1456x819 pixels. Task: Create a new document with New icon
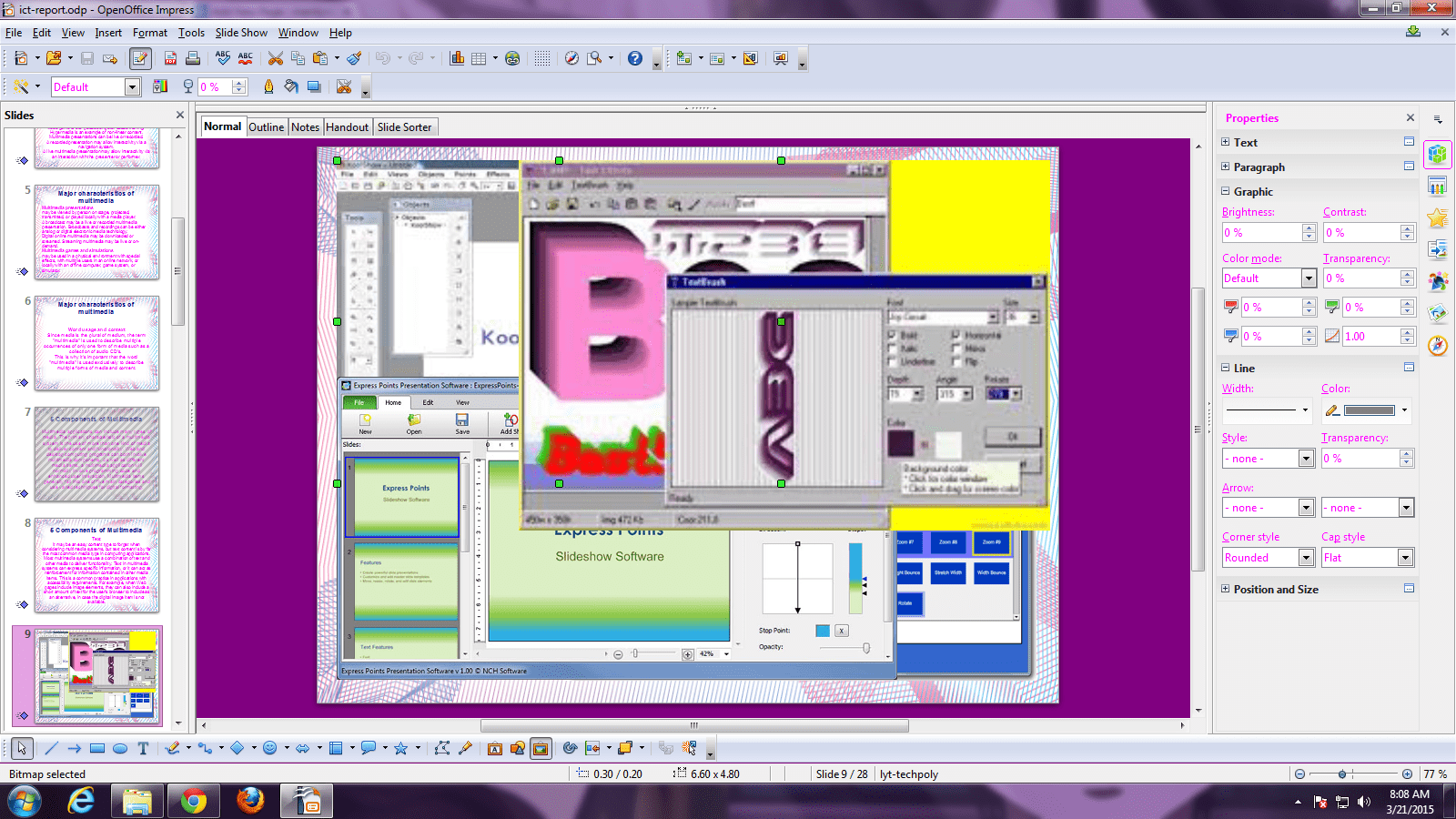(x=20, y=58)
